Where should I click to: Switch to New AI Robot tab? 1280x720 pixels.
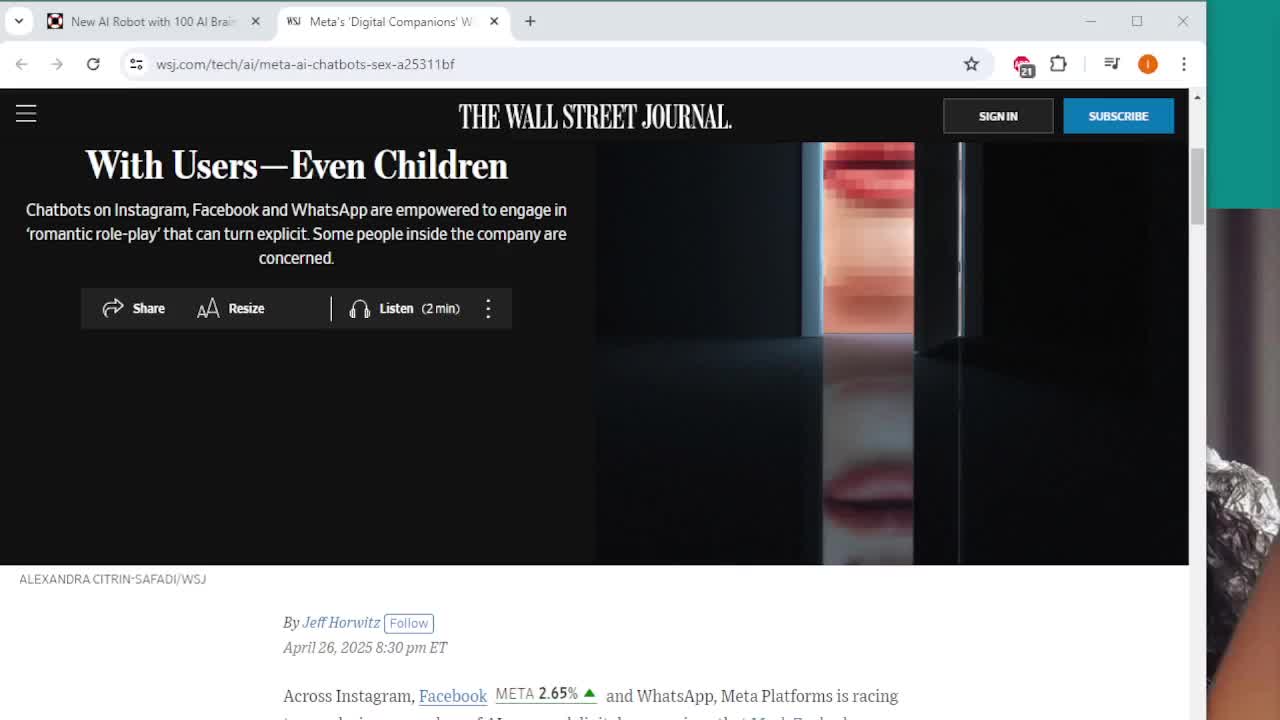click(x=150, y=21)
